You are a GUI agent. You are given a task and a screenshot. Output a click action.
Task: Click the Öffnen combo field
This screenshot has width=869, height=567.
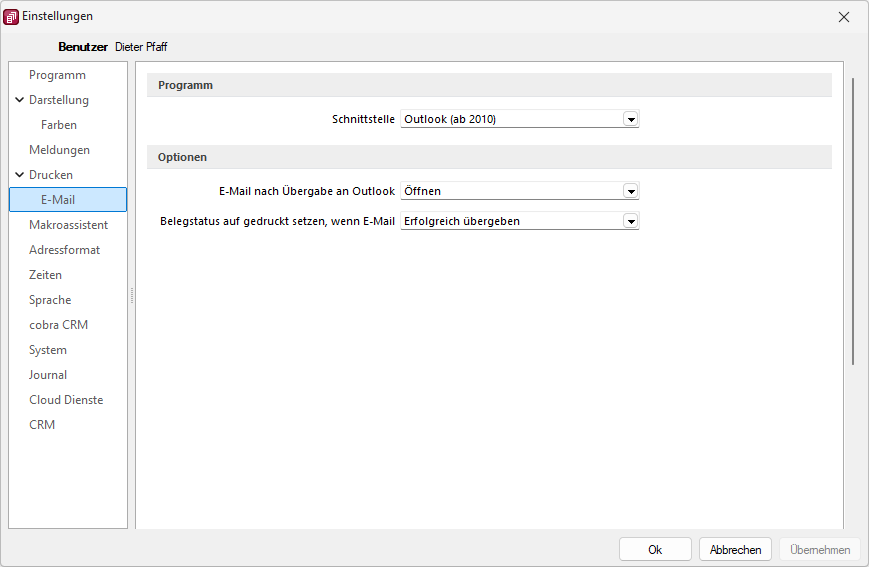click(519, 191)
